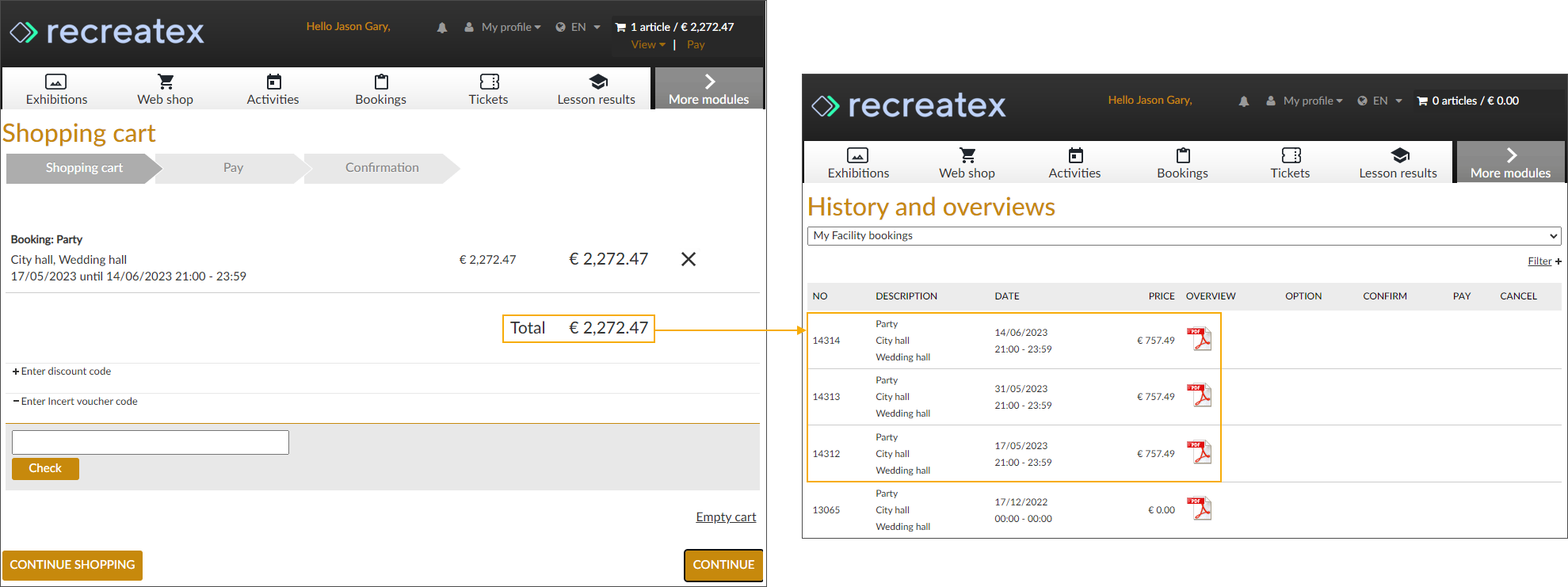Open Exhibitions module in History window
Viewport: 1568px width, 587px height.
(x=858, y=163)
